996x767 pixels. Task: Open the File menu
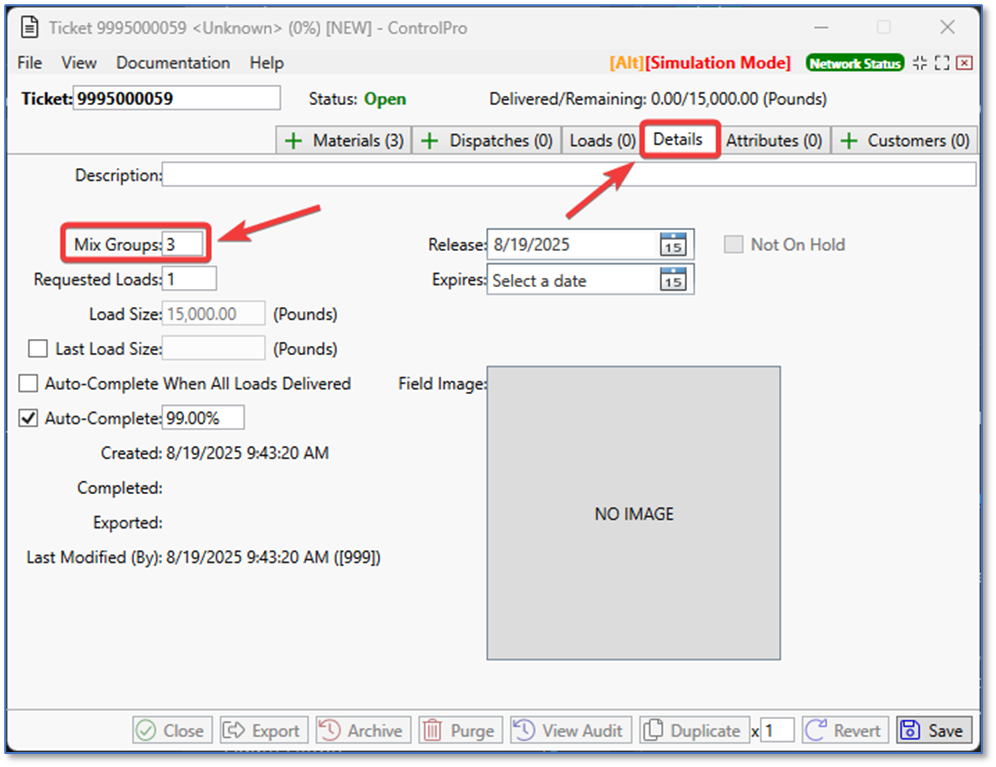click(30, 63)
